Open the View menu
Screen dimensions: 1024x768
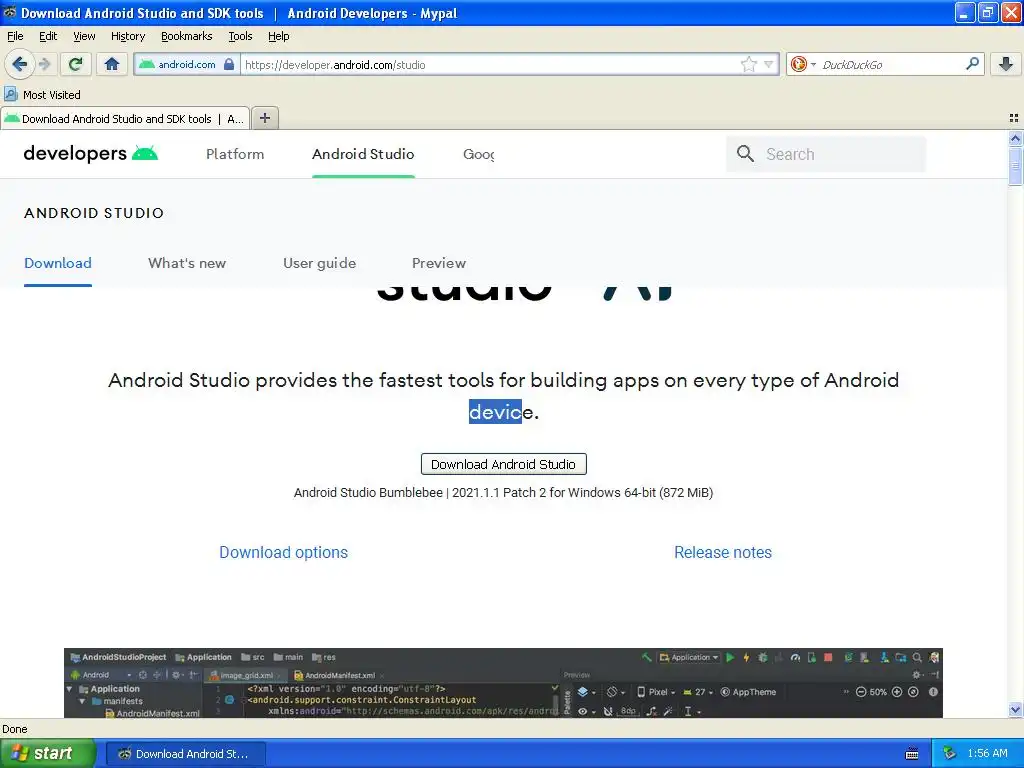(x=84, y=36)
